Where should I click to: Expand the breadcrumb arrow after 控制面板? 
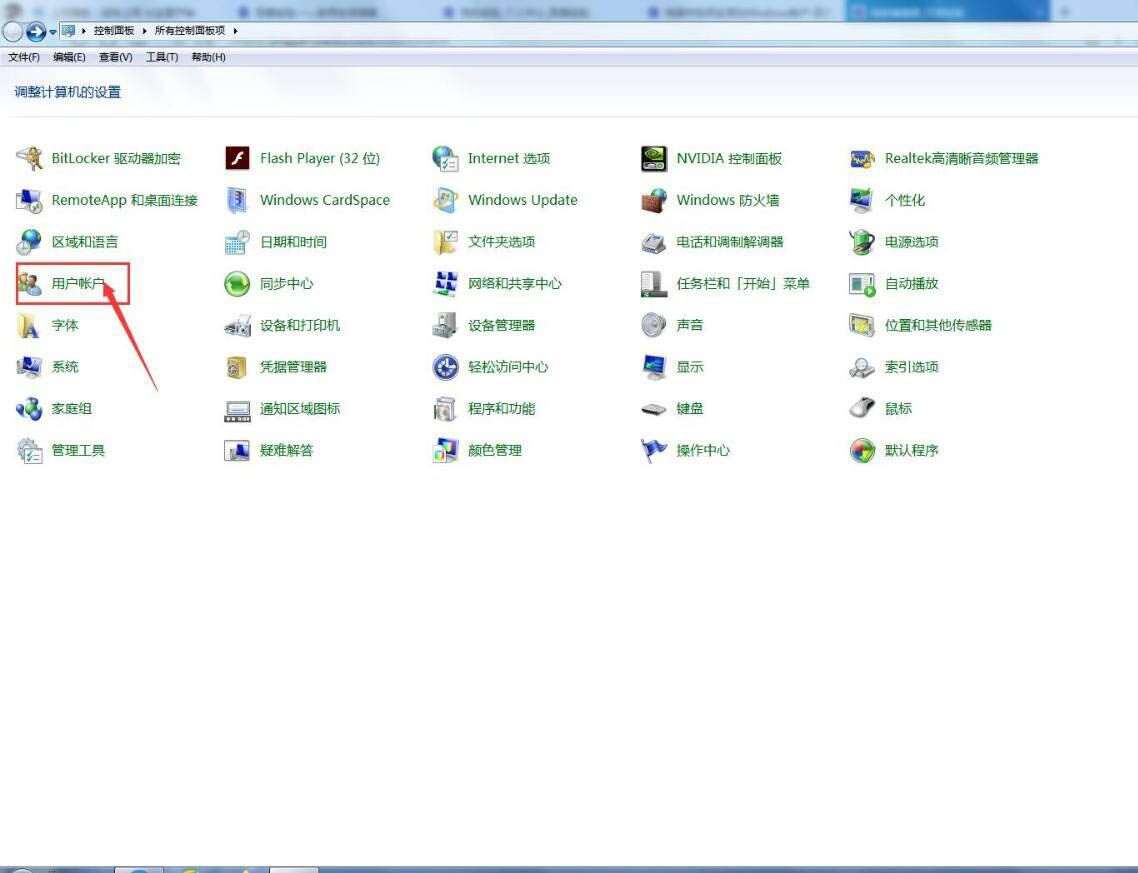(144, 31)
